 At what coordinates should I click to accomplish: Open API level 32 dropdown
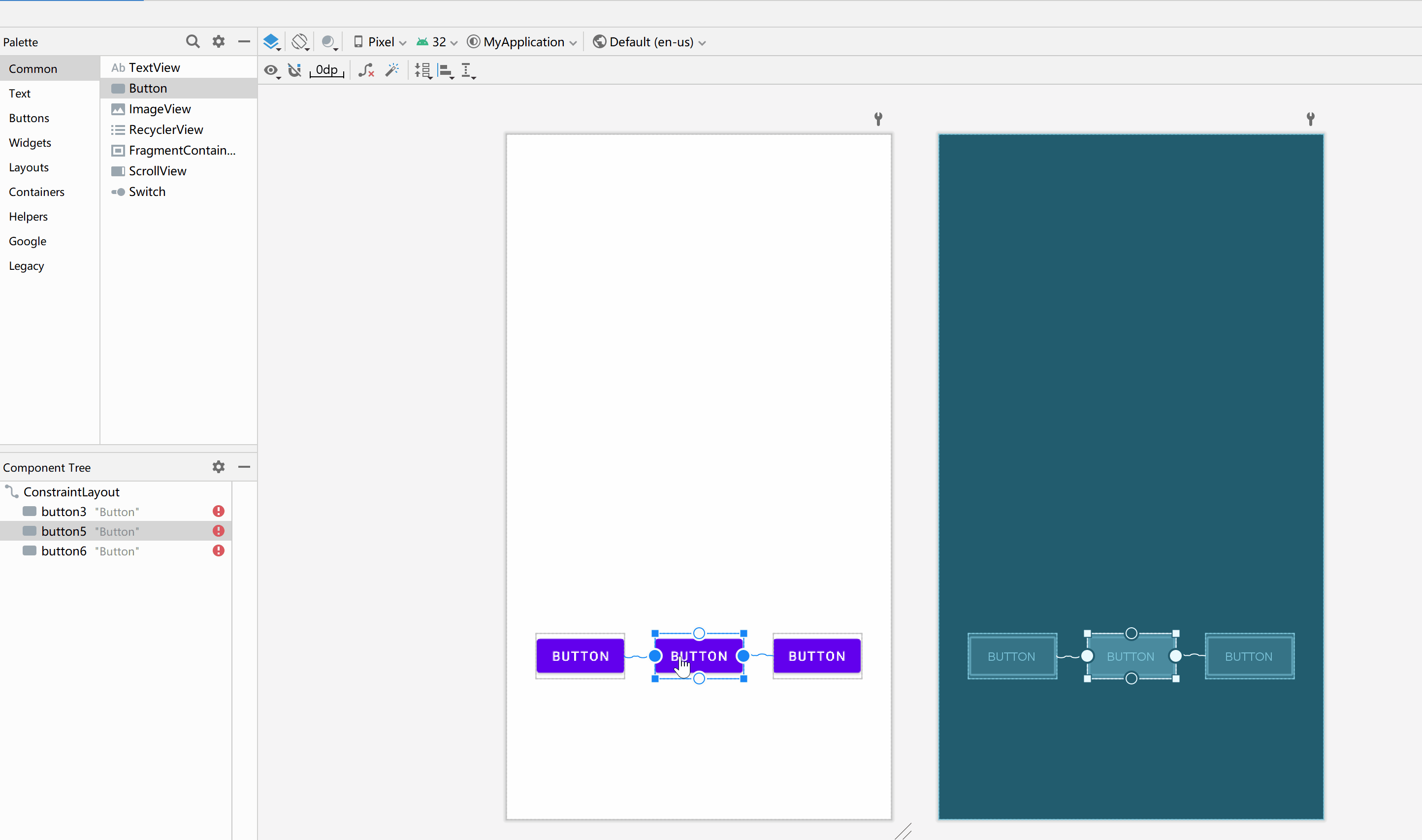(x=437, y=42)
